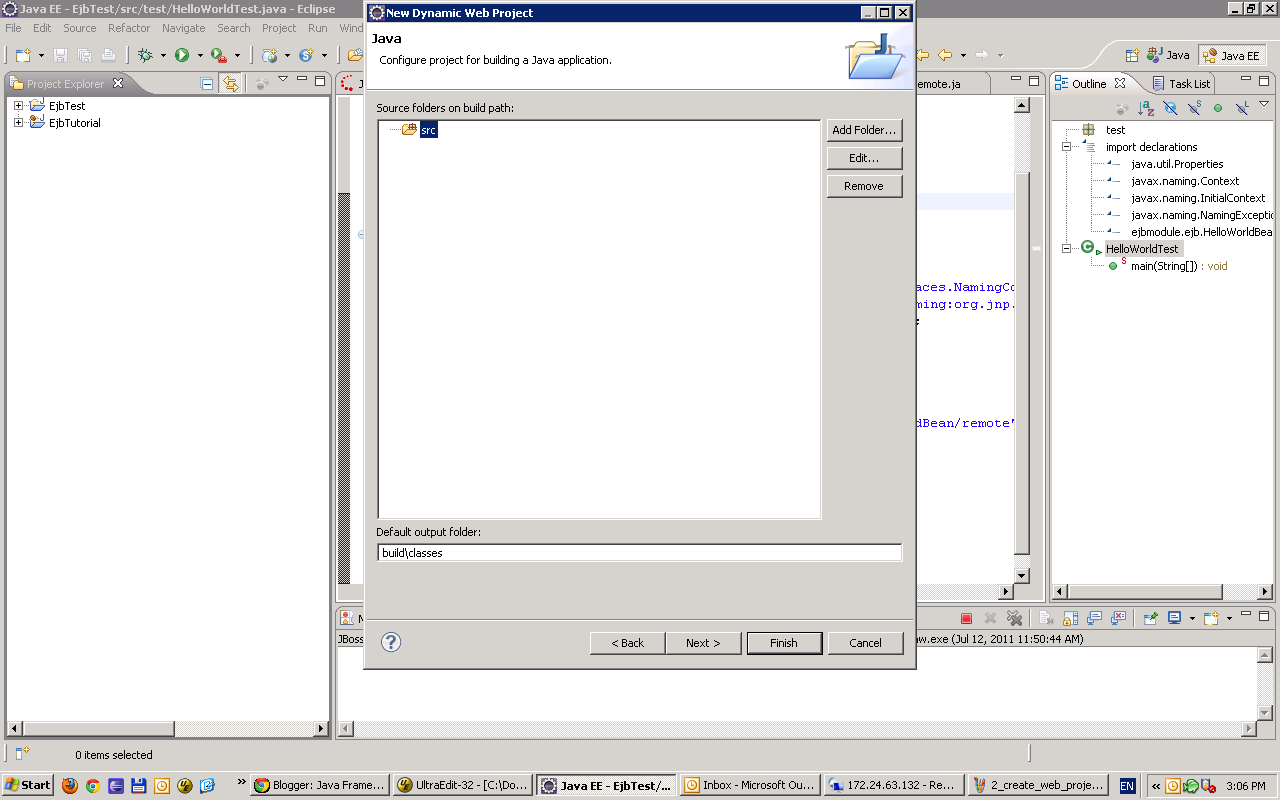Screen dimensions: 1280x800
Task: Click the New wizard toolbar icon
Action: click(21, 55)
